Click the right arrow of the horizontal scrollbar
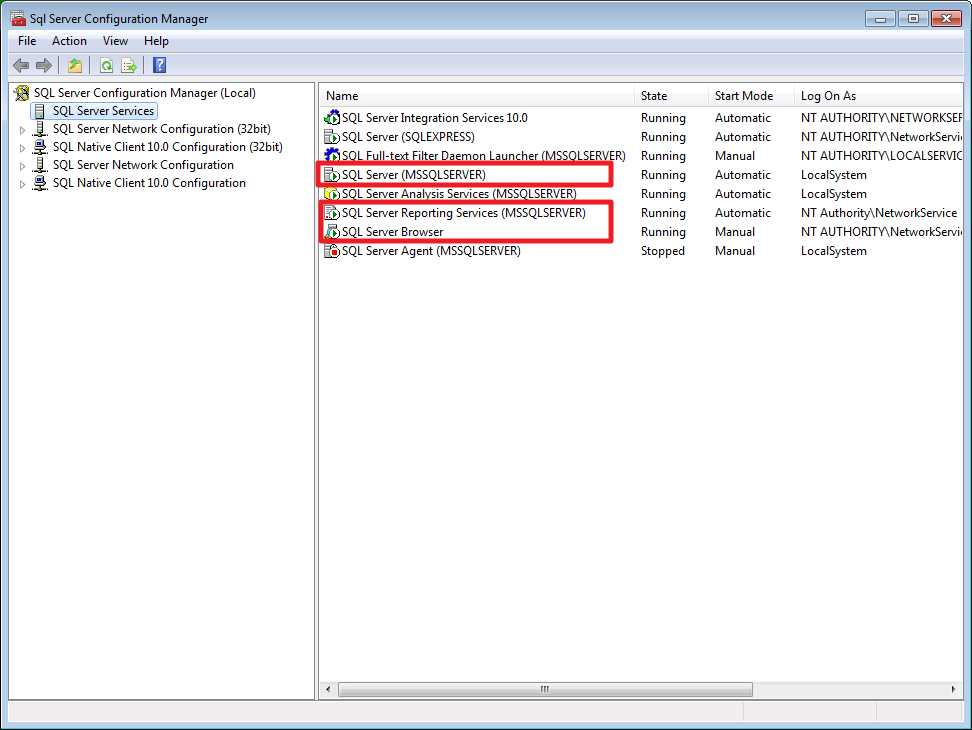 tap(953, 689)
